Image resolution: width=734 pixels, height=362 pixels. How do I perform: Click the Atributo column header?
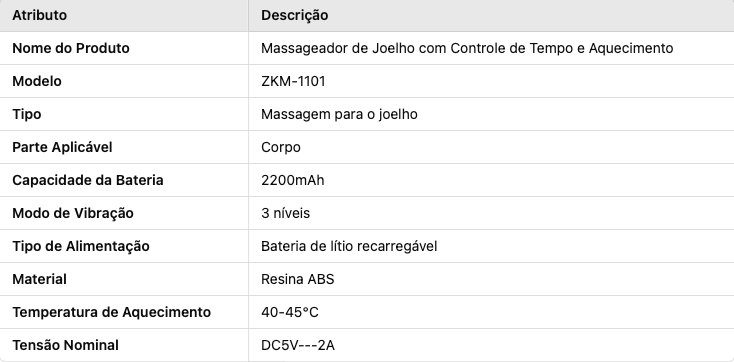39,15
